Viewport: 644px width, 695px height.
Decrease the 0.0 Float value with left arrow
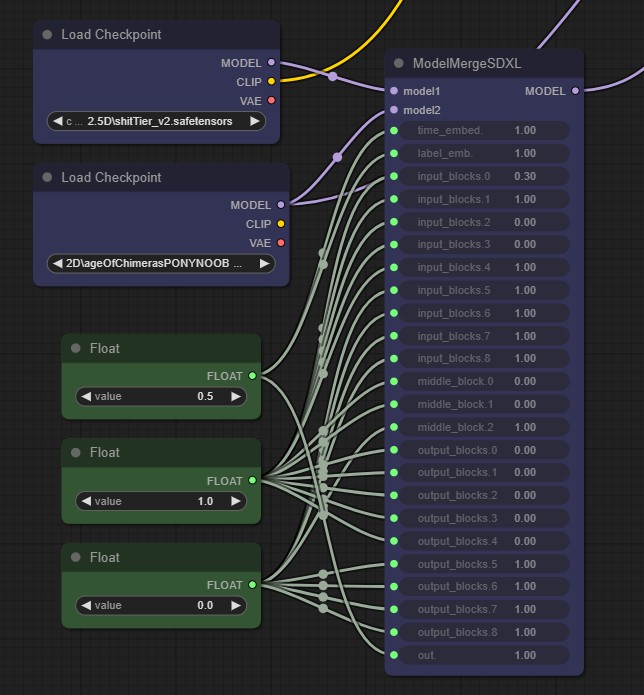coord(86,605)
